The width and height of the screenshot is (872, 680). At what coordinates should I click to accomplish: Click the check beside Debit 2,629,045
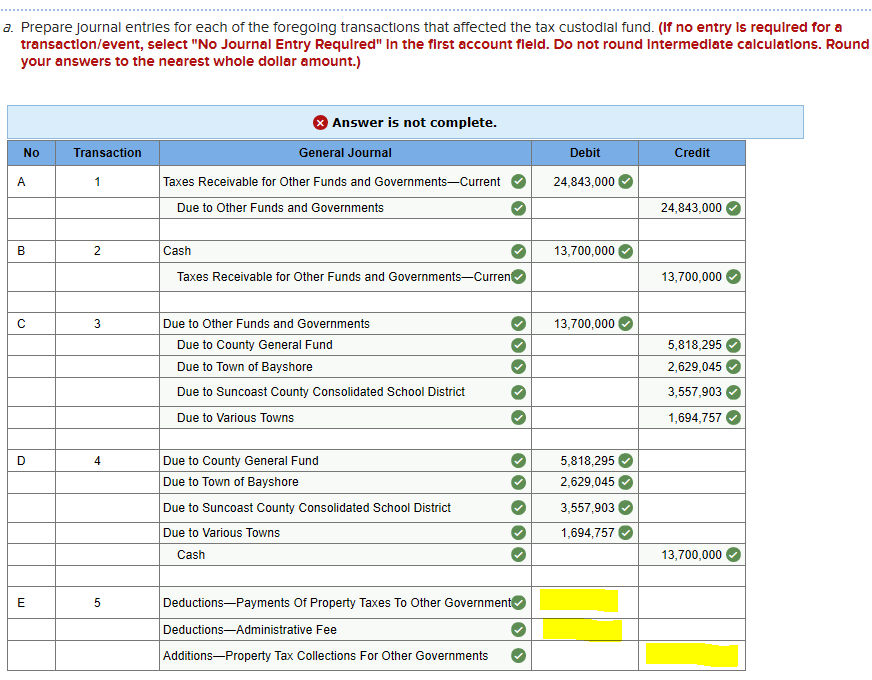(x=626, y=482)
